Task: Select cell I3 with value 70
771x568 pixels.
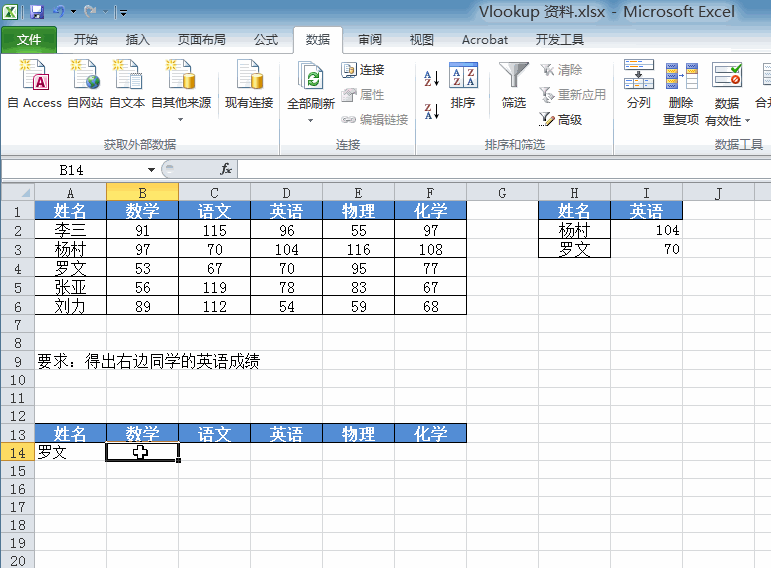Action: pos(646,249)
